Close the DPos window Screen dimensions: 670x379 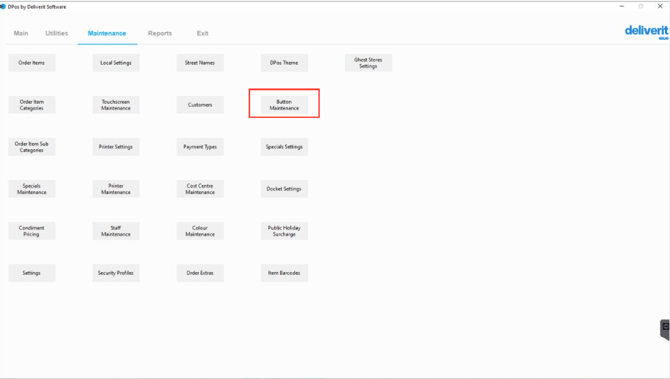(x=660, y=6)
